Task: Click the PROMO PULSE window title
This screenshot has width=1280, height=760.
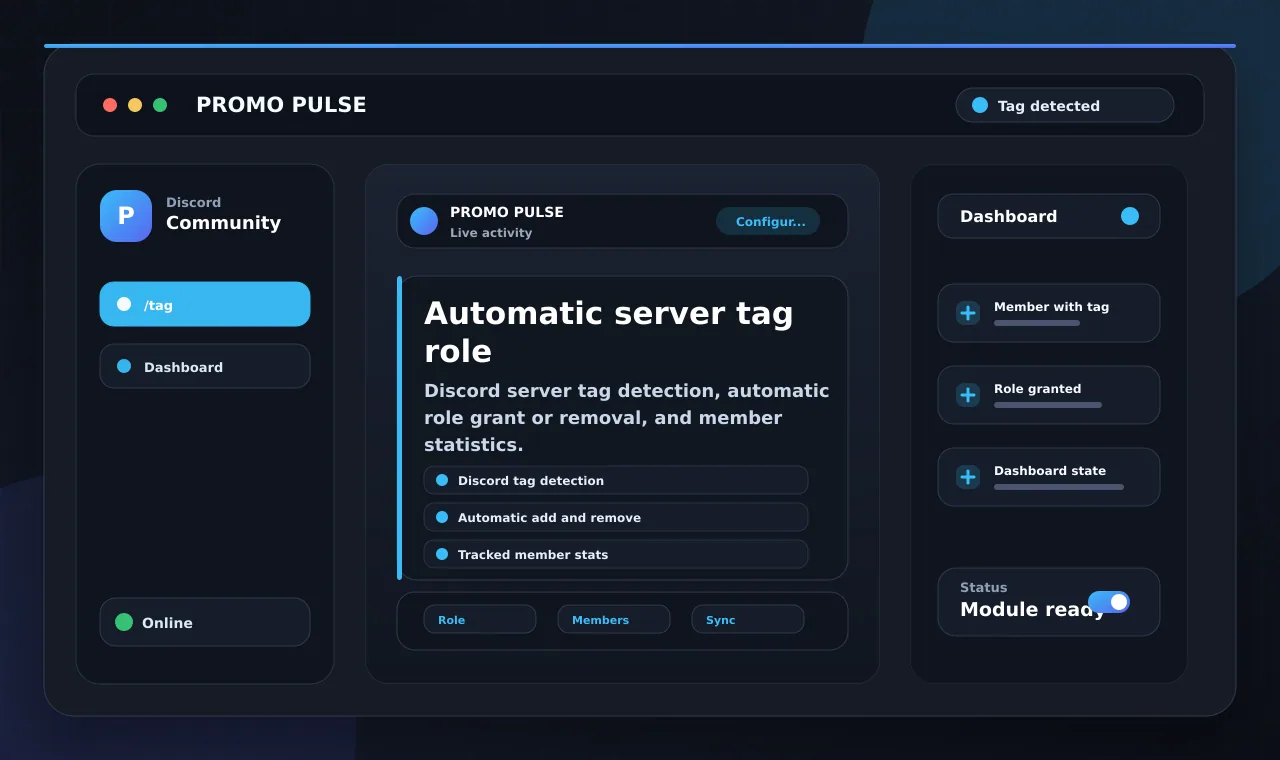Action: (x=281, y=105)
